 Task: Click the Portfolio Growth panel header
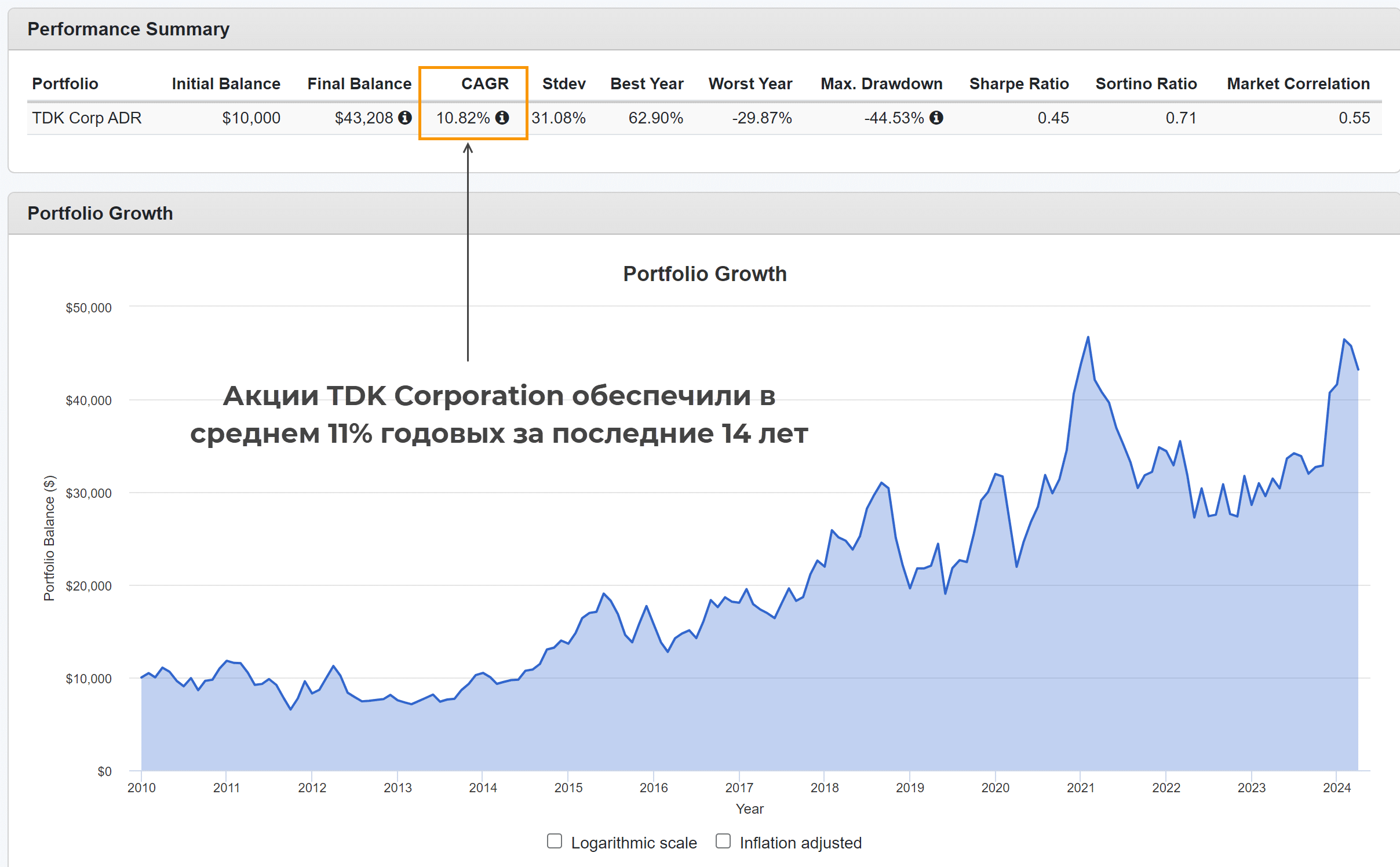[100, 213]
